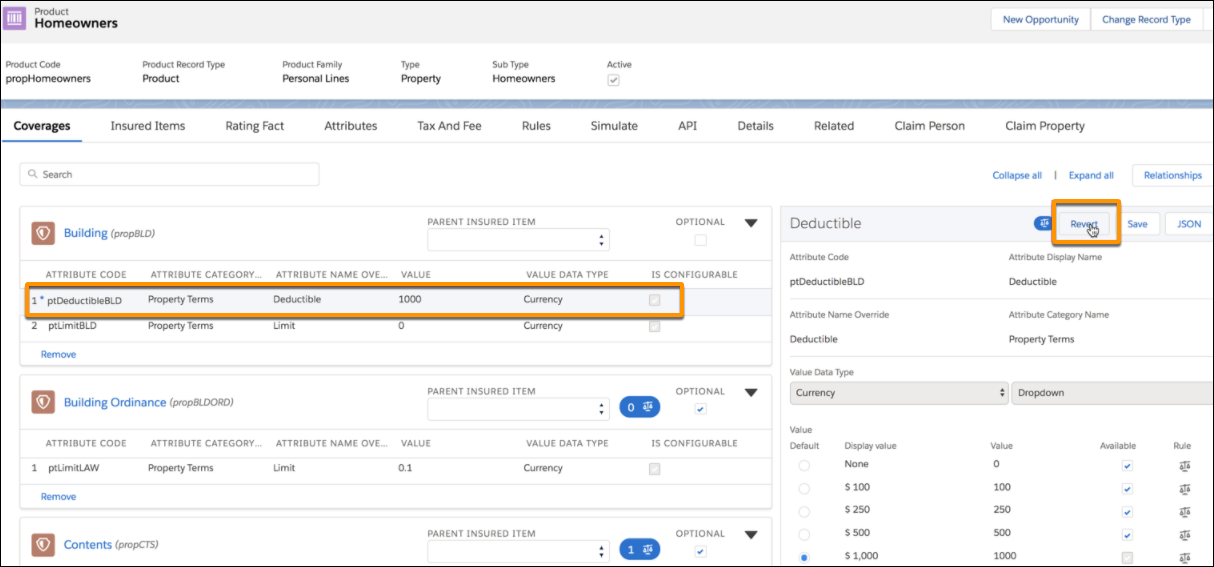
Task: Switch to the Insured Items tab
Action: 147,126
